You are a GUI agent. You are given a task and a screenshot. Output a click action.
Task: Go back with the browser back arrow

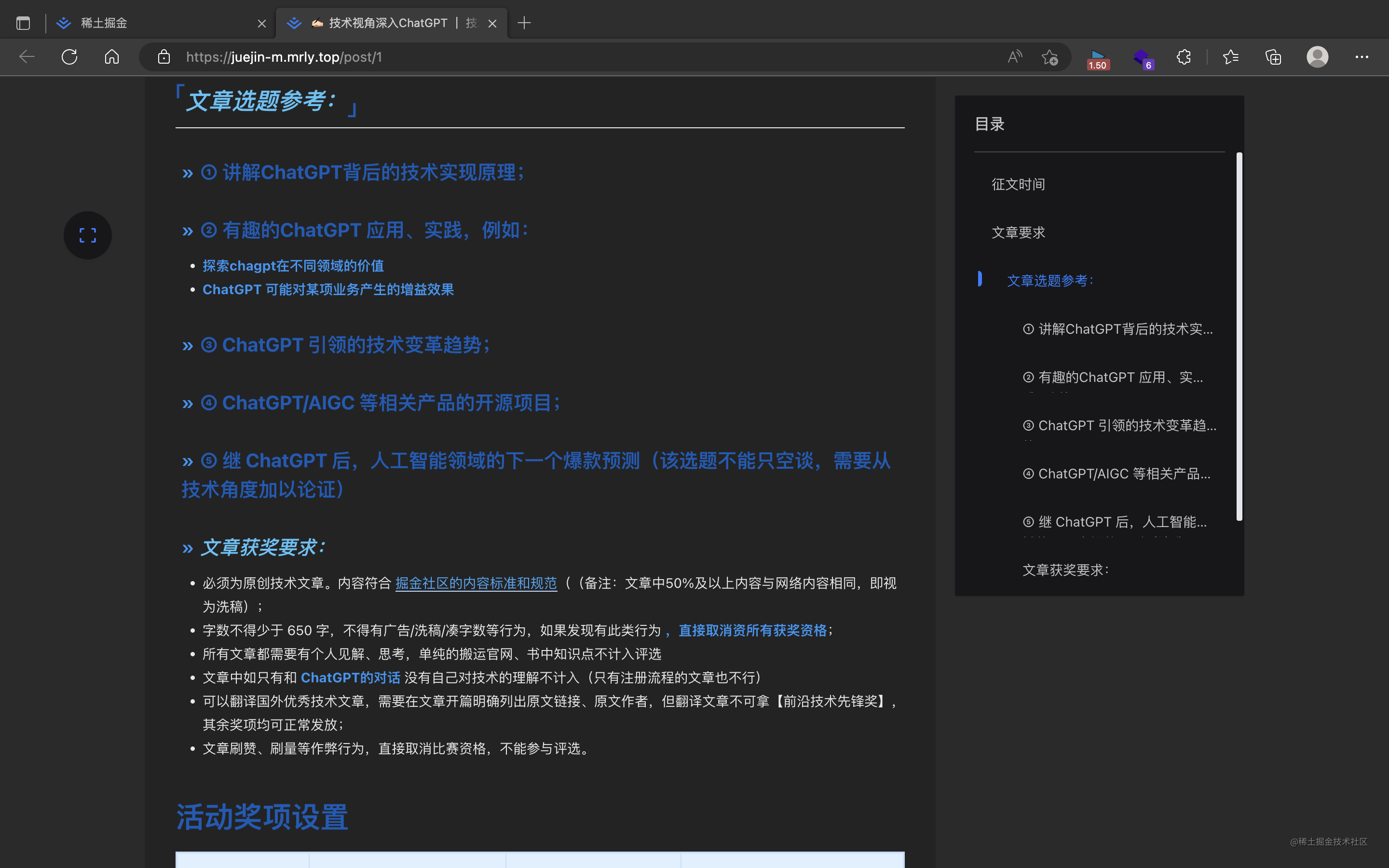pyautogui.click(x=27, y=57)
